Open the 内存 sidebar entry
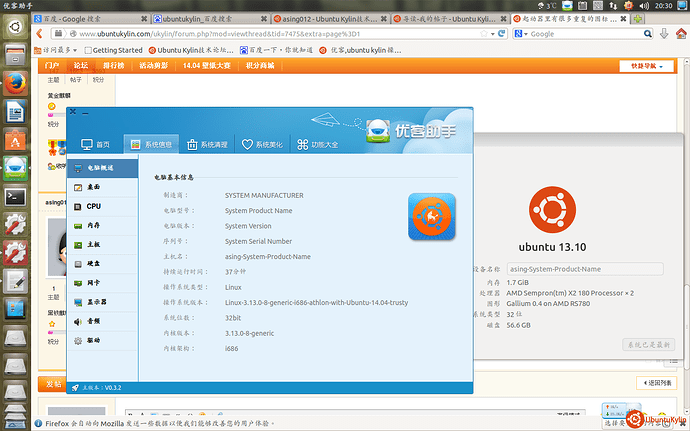The width and height of the screenshot is (690, 431). click(x=103, y=225)
